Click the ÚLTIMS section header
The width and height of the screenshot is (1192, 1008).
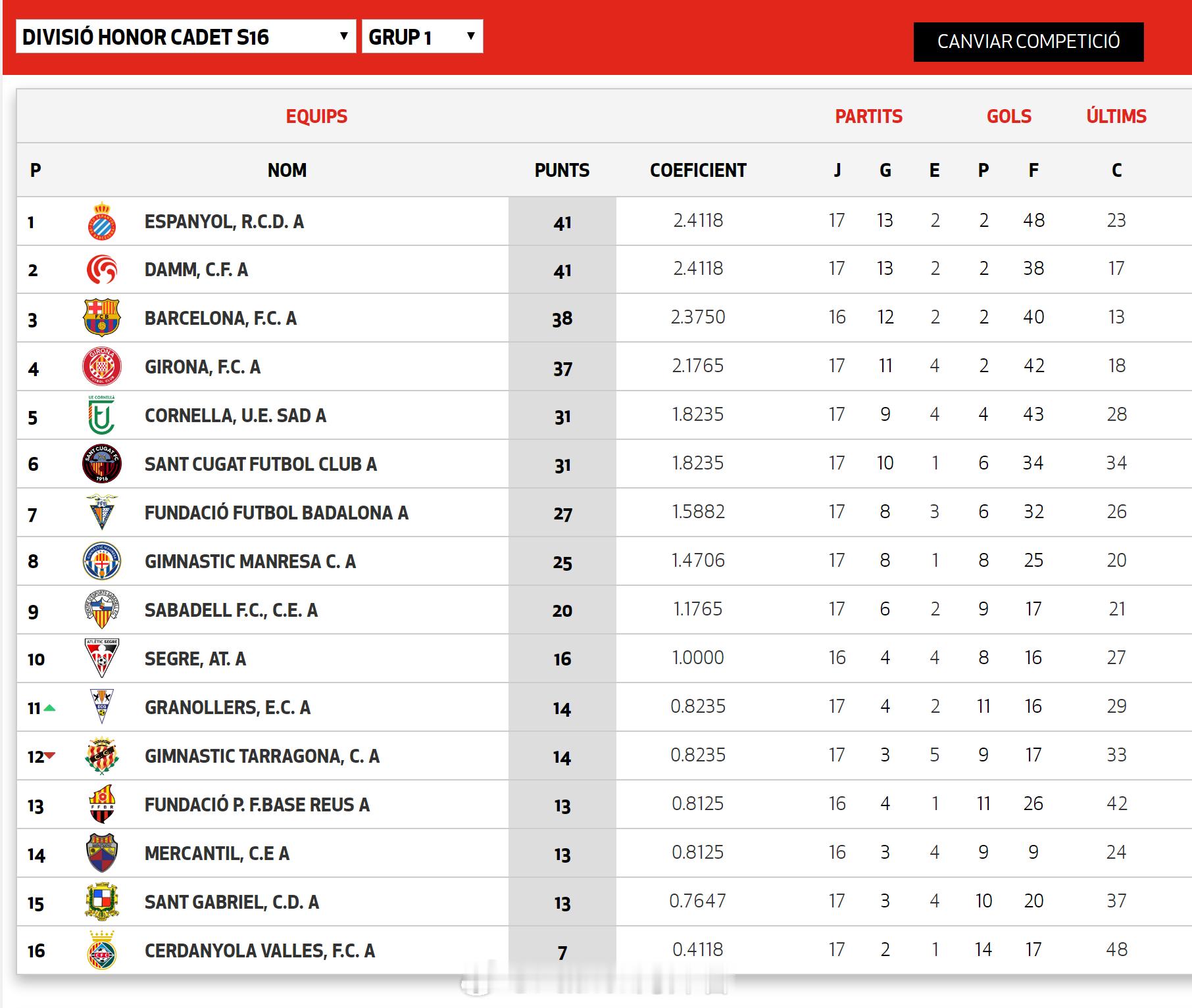pyautogui.click(x=1116, y=116)
